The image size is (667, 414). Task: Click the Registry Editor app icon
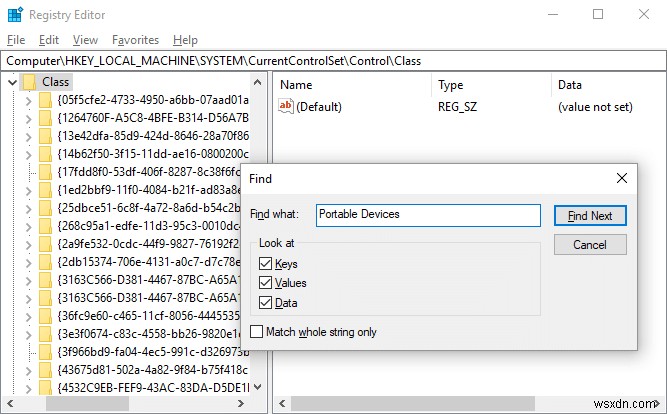tap(12, 14)
